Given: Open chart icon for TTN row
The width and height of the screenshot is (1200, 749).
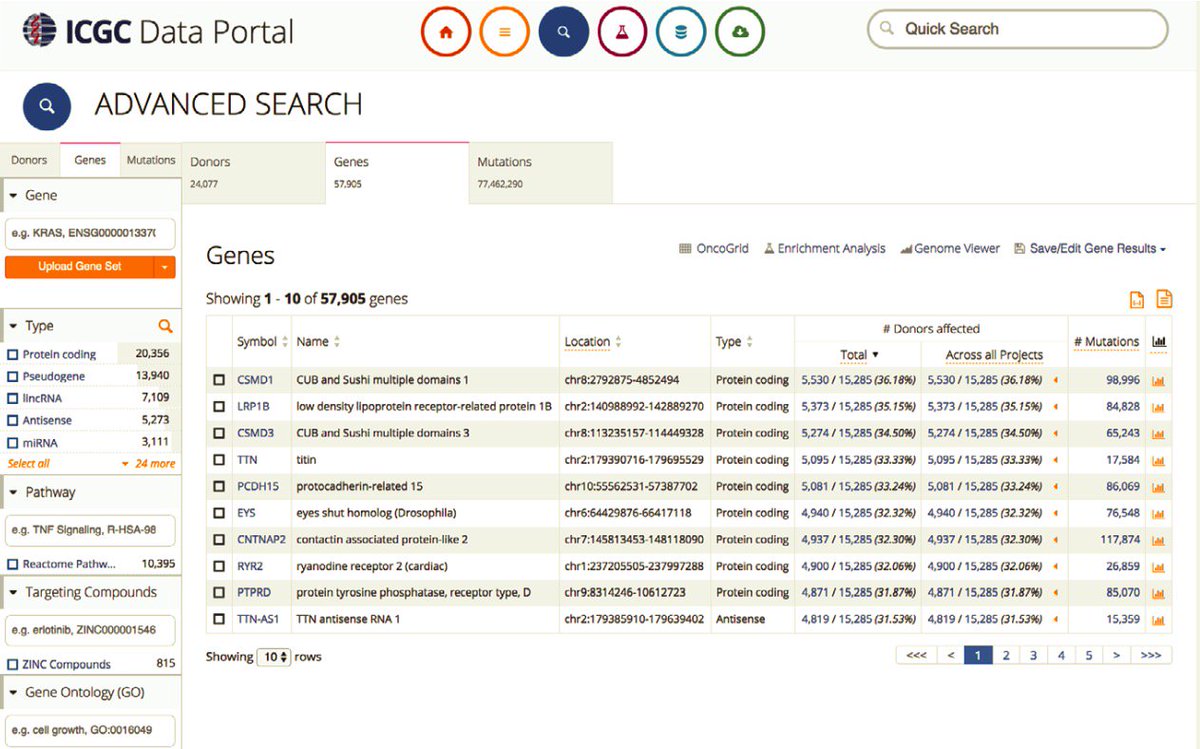Looking at the screenshot, I should point(1159,460).
